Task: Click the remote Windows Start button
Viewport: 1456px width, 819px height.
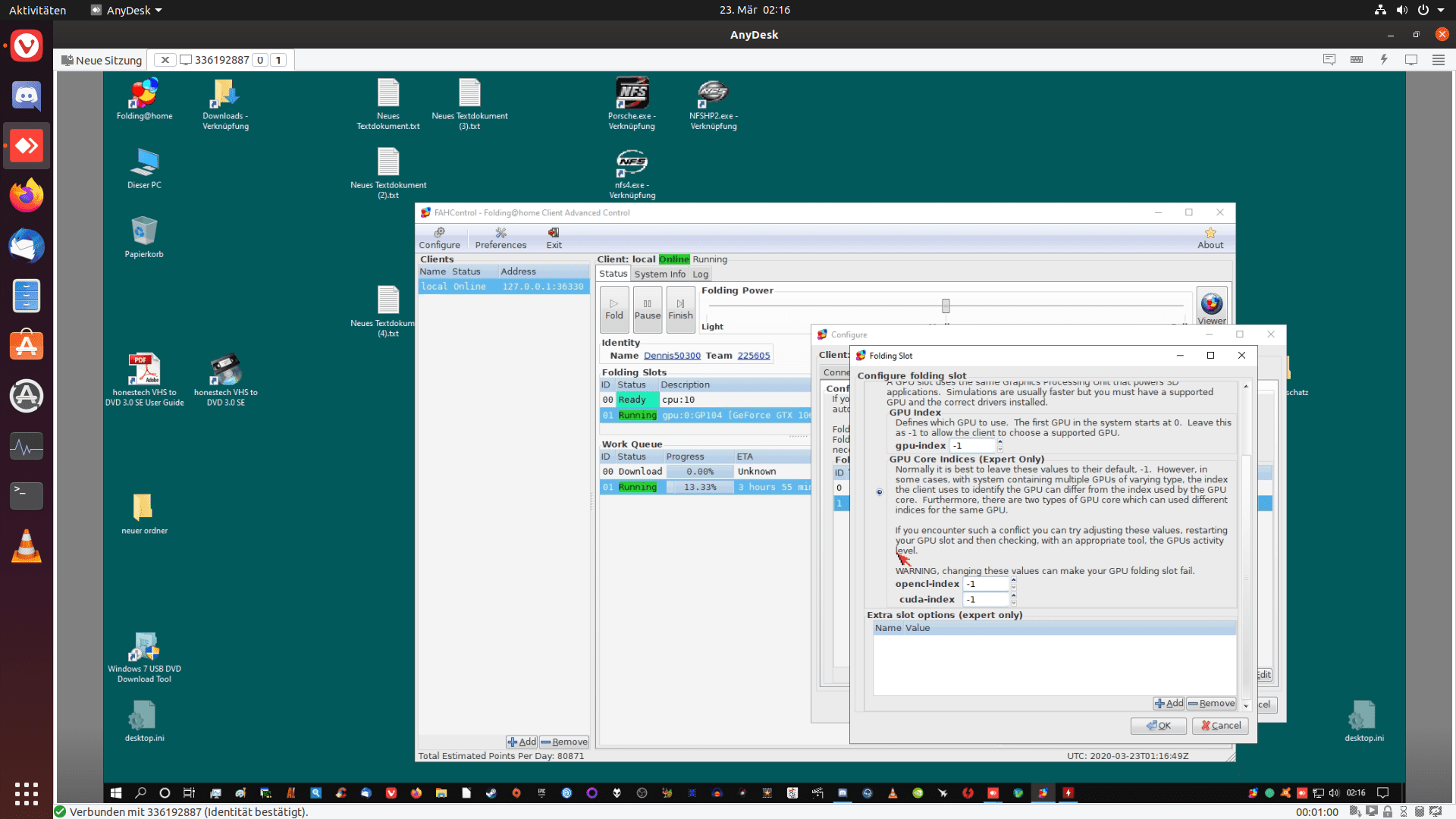Action: click(x=116, y=792)
